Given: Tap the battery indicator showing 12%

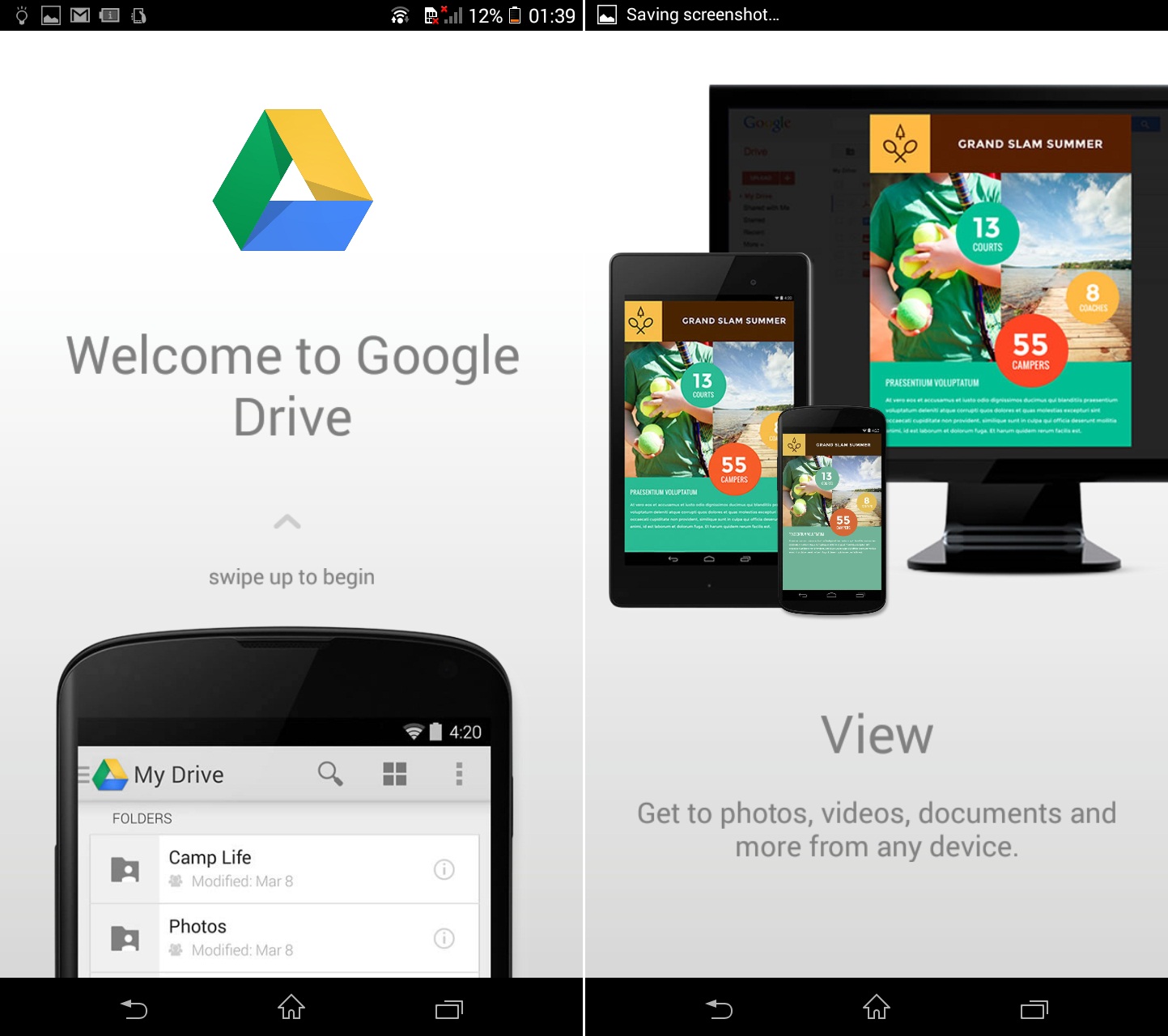Looking at the screenshot, I should pos(495,15).
